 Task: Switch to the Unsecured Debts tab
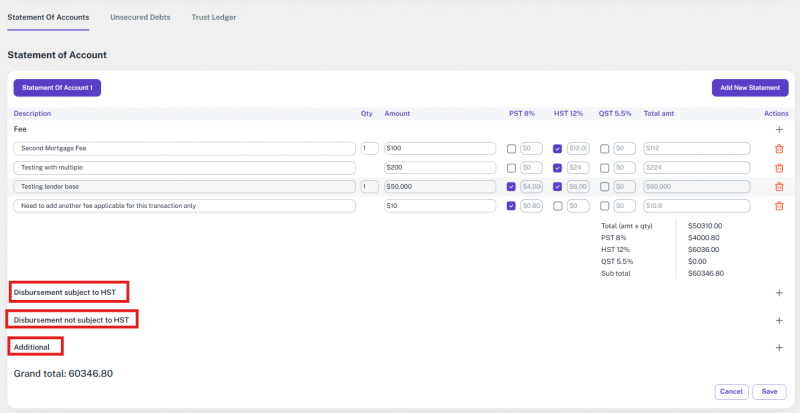pyautogui.click(x=140, y=18)
